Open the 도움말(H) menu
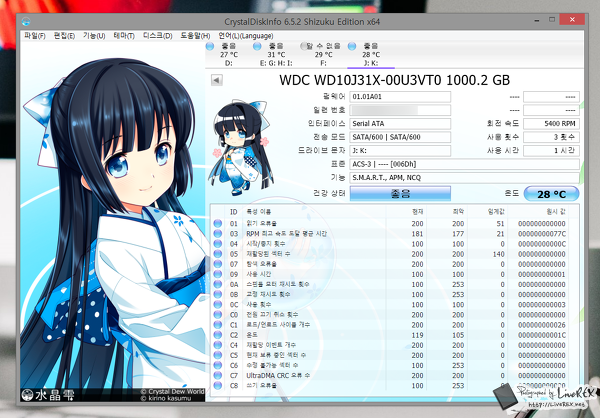 (195, 36)
